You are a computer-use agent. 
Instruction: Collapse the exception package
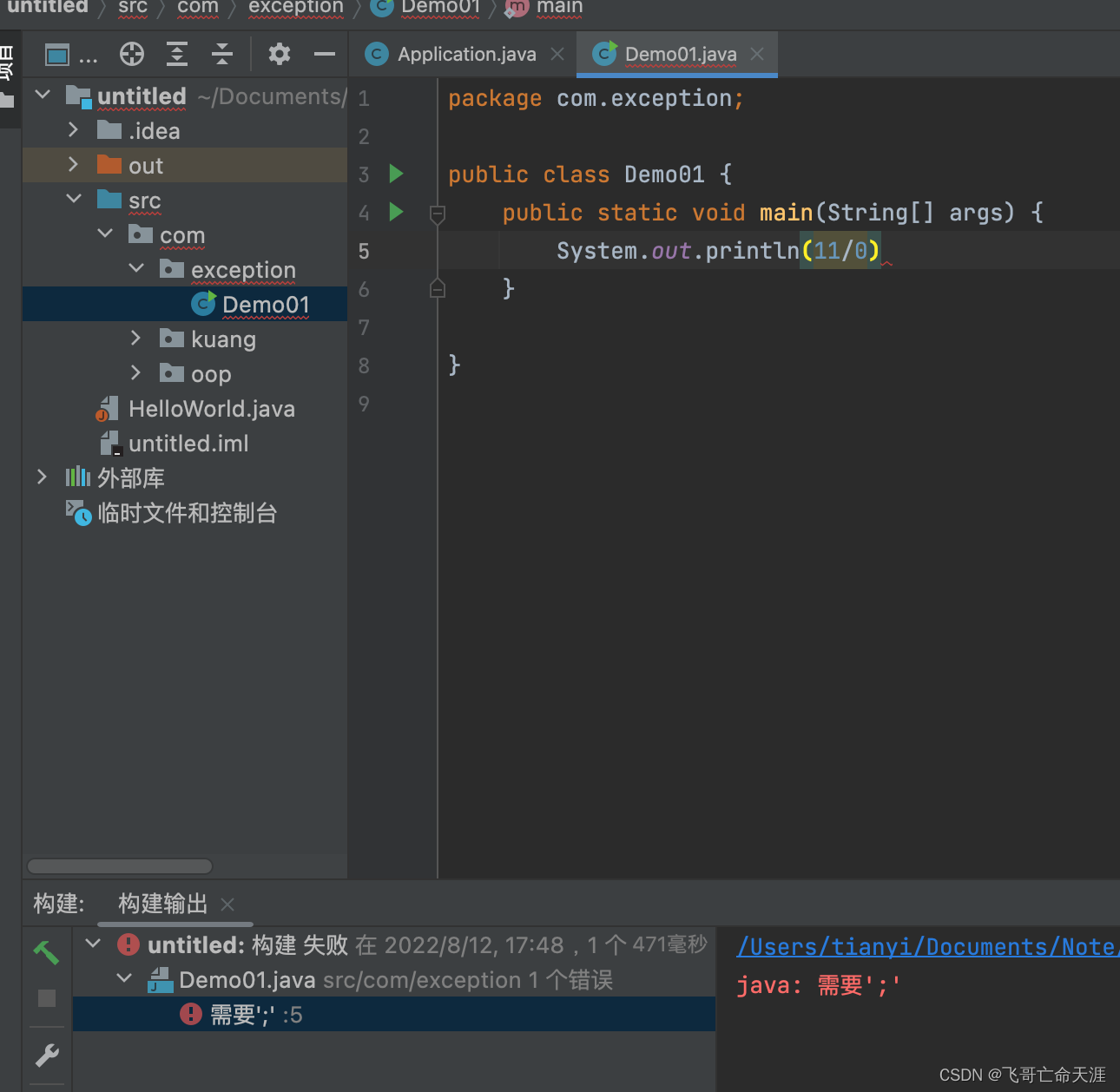[136, 268]
